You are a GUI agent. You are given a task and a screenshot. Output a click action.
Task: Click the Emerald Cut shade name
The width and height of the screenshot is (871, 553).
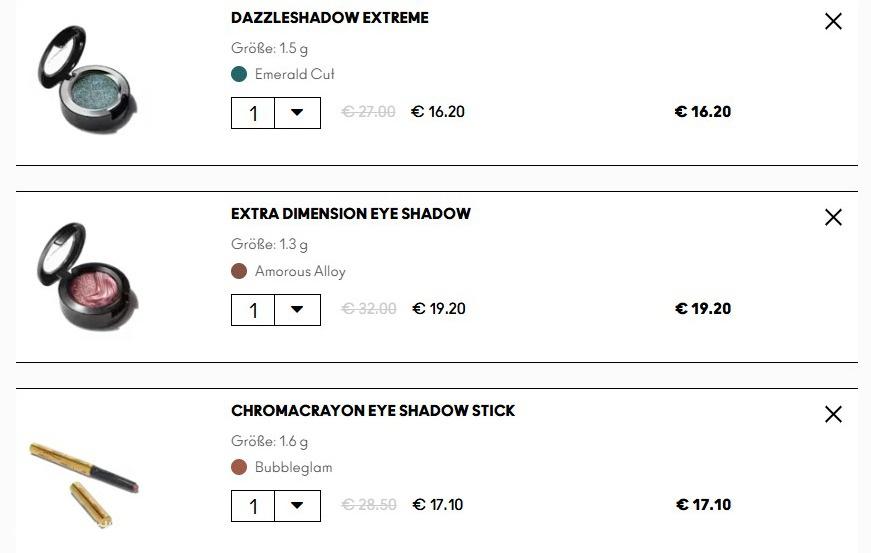coord(294,74)
